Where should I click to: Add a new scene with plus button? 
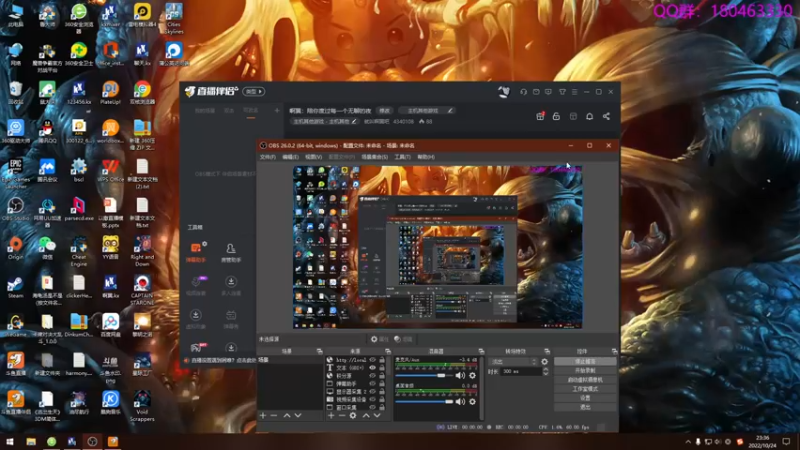click(x=263, y=416)
